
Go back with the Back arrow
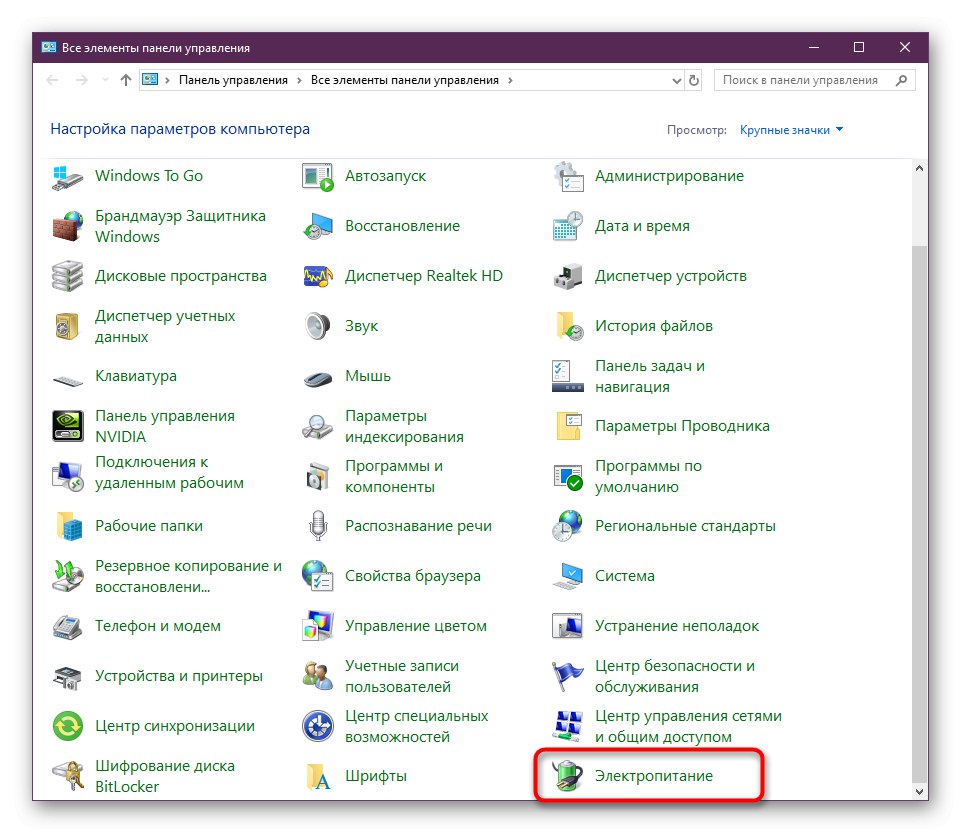[x=53, y=80]
